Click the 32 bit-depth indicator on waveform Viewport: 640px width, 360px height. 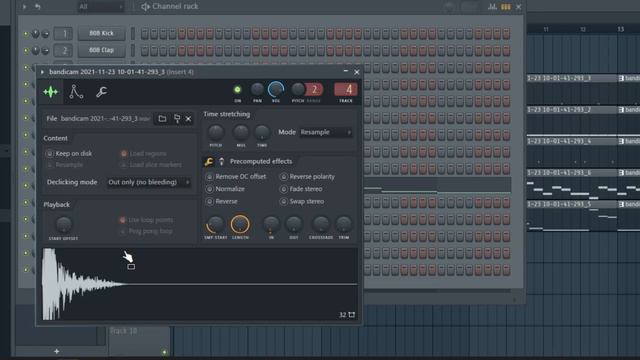(342, 315)
